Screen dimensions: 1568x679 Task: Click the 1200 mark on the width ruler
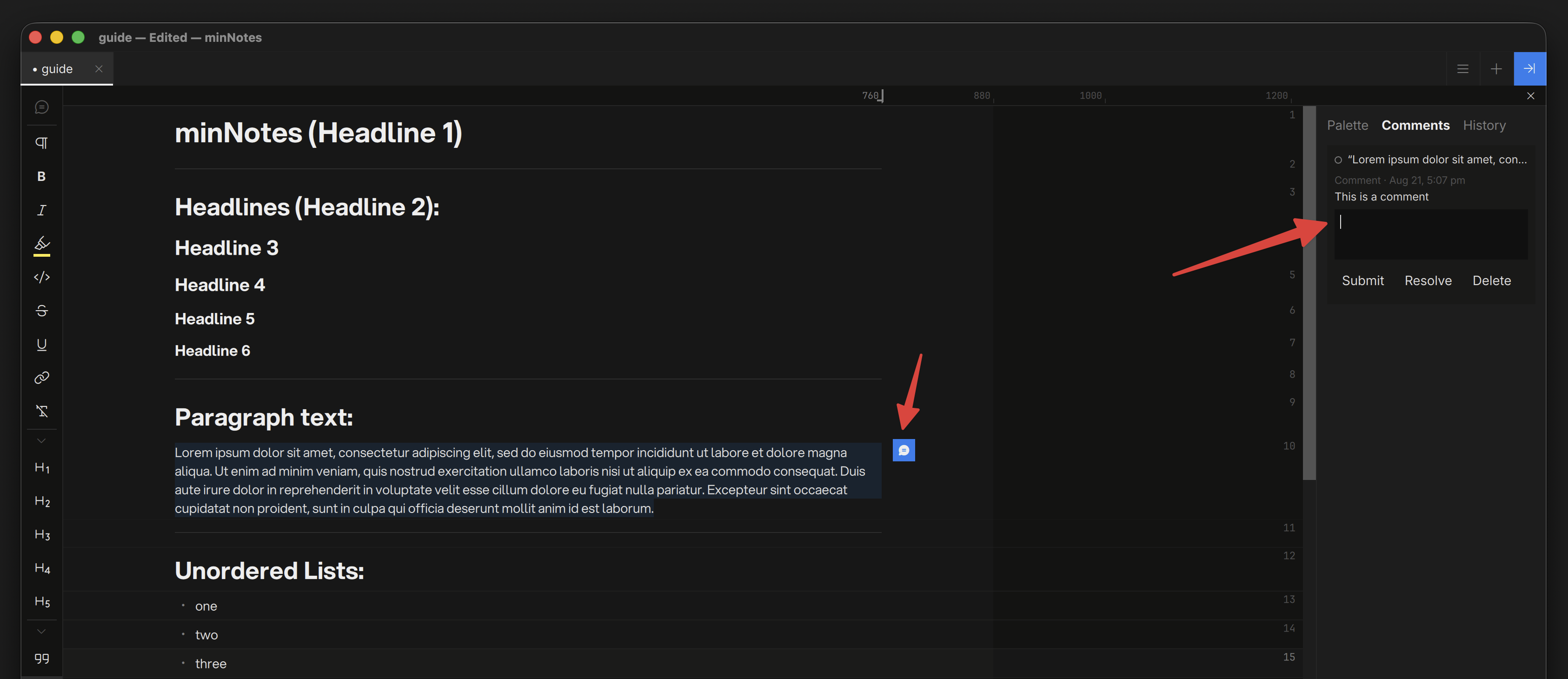click(1276, 96)
